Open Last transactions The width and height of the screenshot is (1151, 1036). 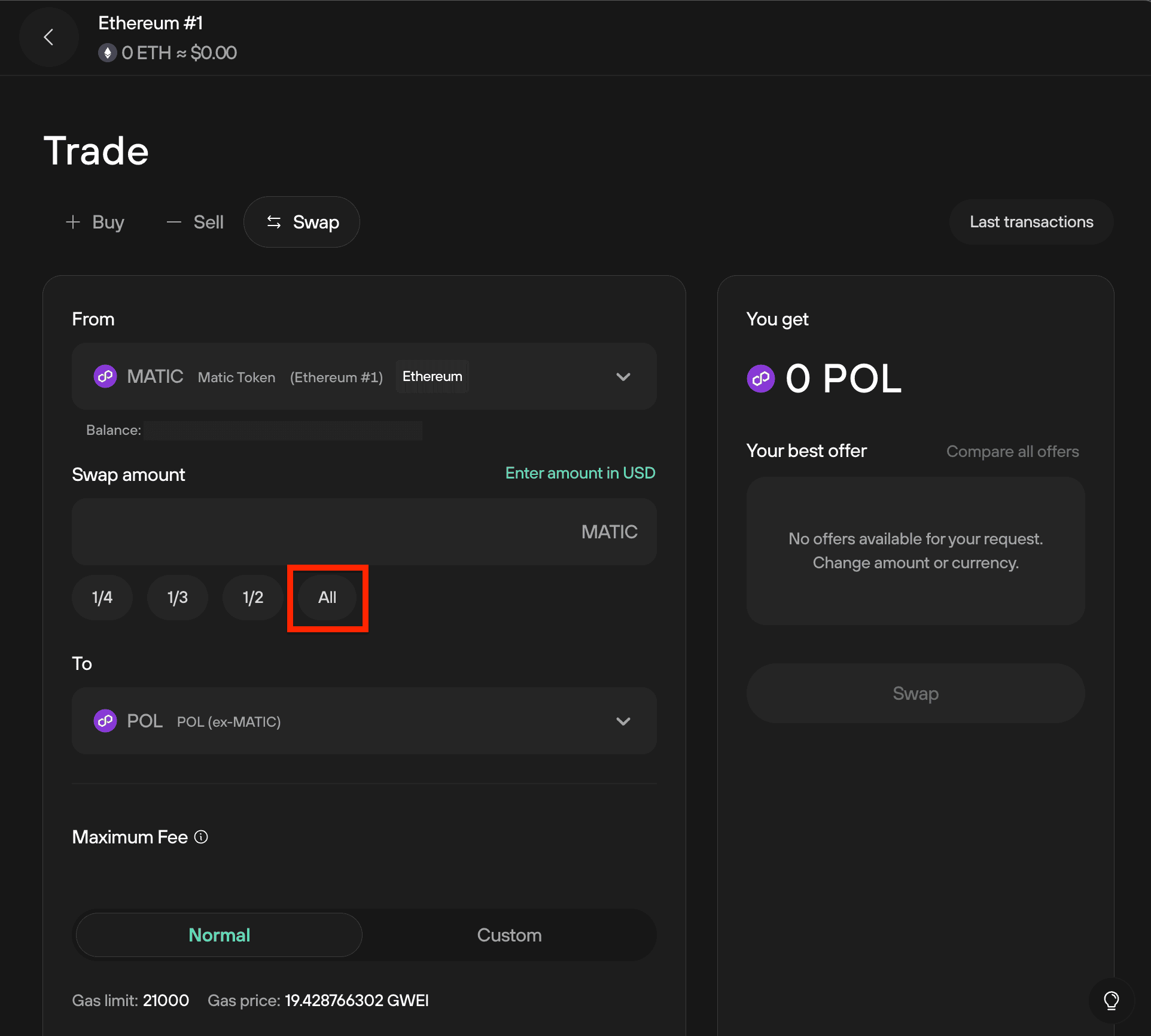coord(1031,222)
